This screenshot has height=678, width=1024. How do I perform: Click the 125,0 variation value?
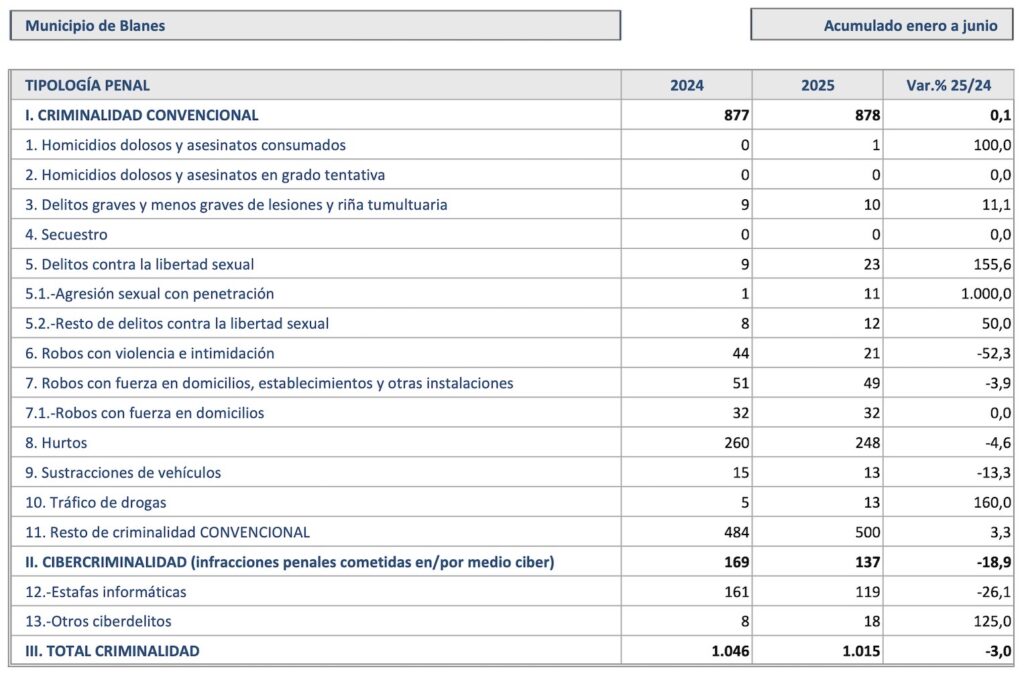[993, 622]
